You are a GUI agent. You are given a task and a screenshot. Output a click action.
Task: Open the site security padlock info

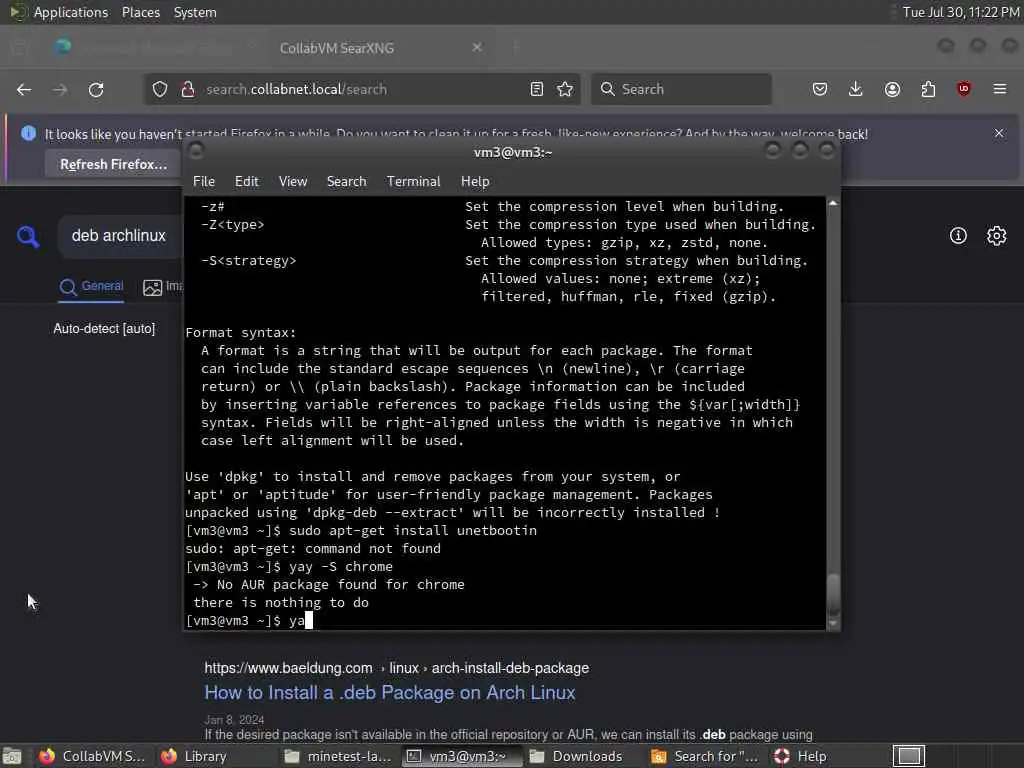(x=188, y=89)
